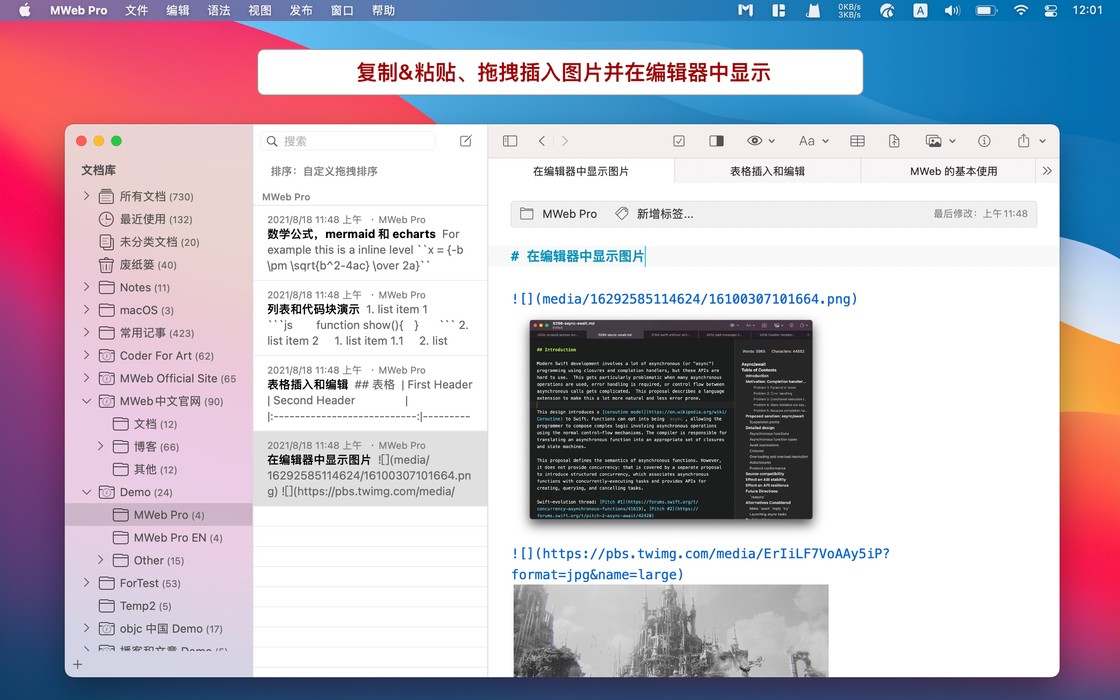Click the Wi-Fi icon in menu bar

tap(1021, 10)
